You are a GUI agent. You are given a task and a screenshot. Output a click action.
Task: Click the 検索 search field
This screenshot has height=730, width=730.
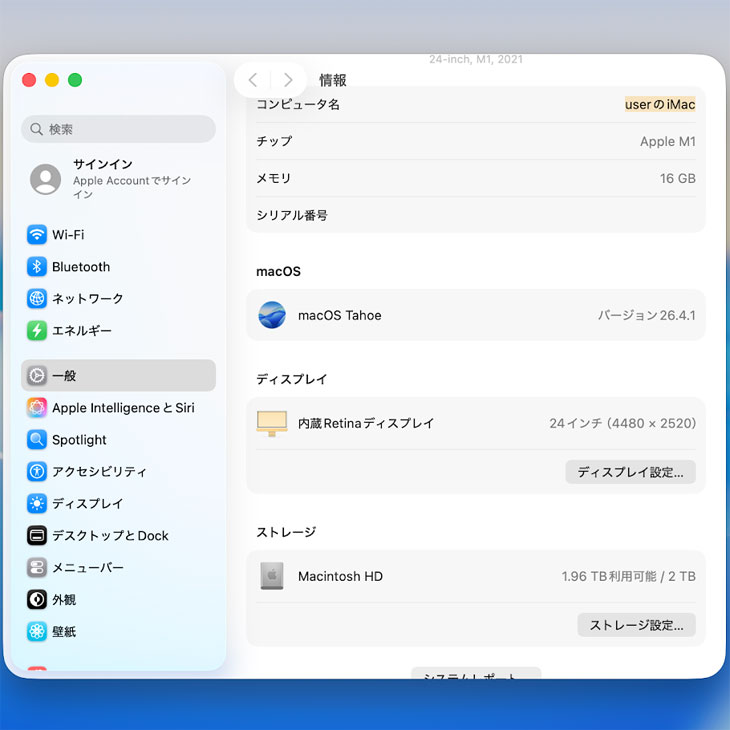[x=118, y=129]
